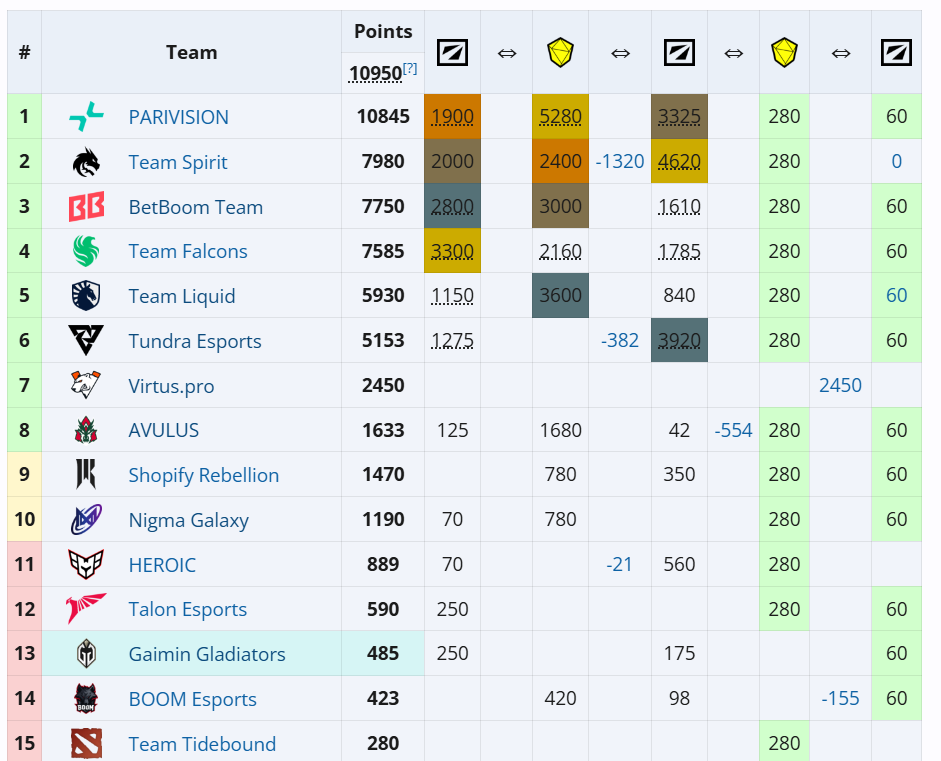Open the Talon Esports link

pos(187,609)
